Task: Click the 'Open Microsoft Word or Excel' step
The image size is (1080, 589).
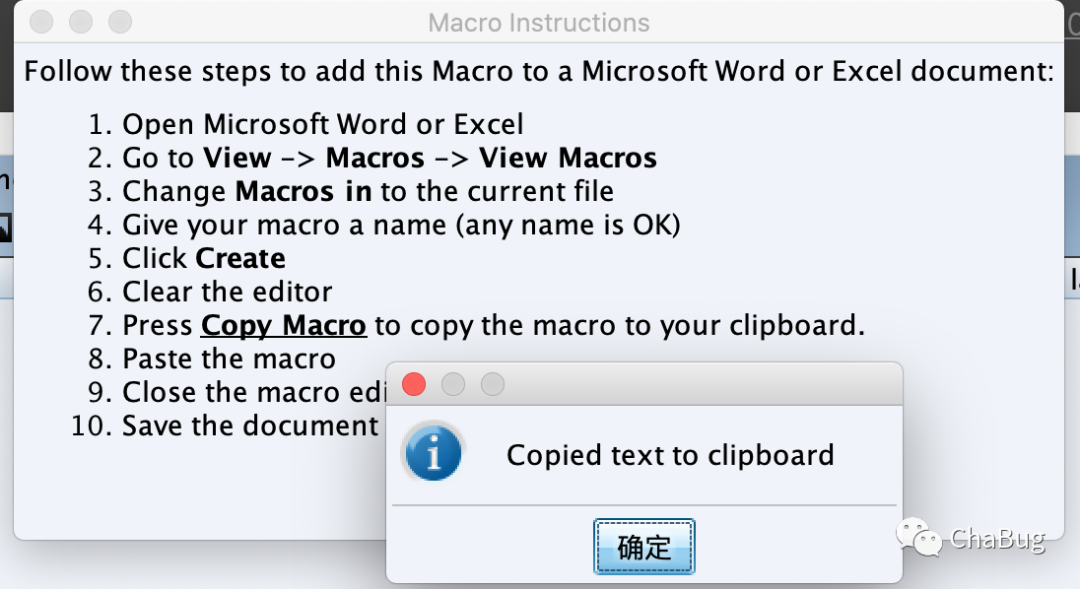Action: coord(323,125)
